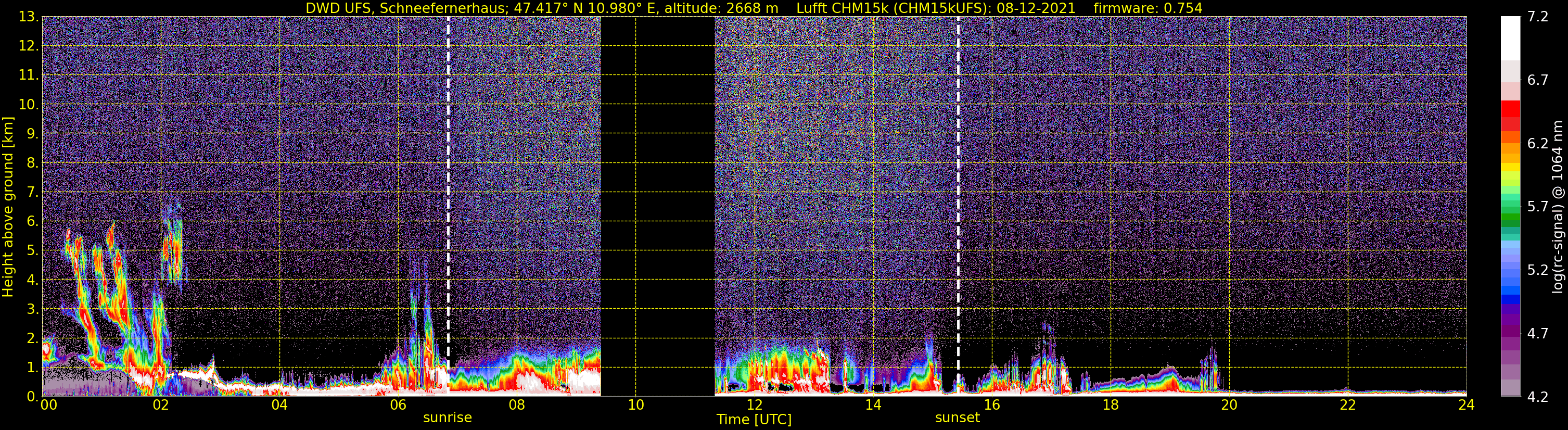The image size is (1568, 430).
Task: Click the colorbar tick label '5.2'
Action: 1538,270
